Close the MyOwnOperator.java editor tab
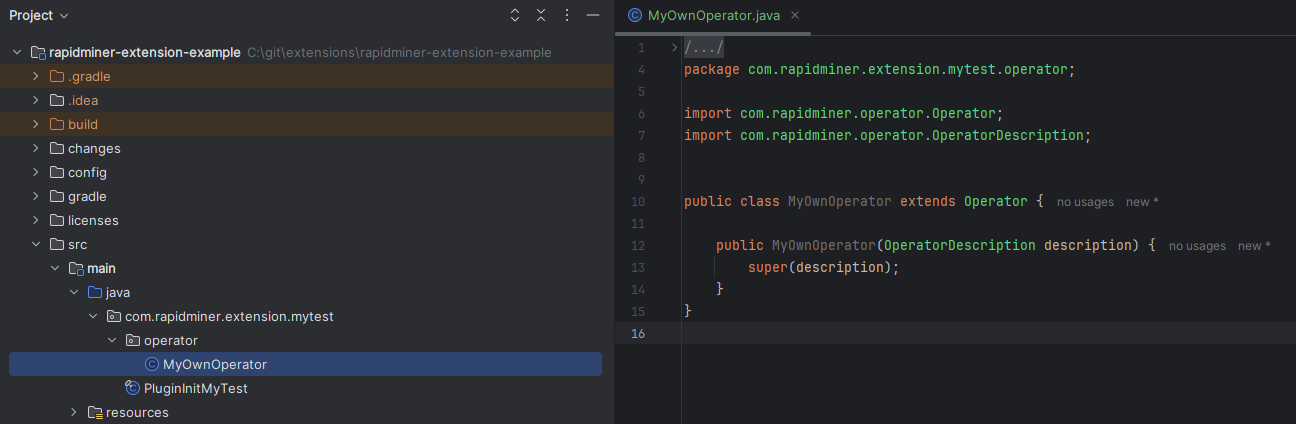The width and height of the screenshot is (1296, 424). 795,16
